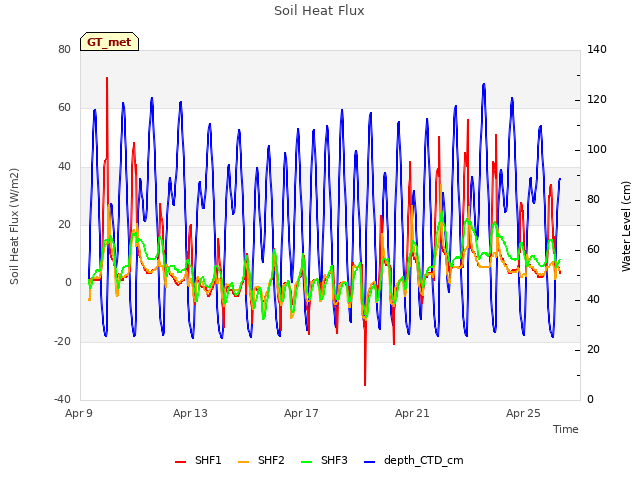Click the 100 label on right axis
The width and height of the screenshot is (640, 480).
597,149
